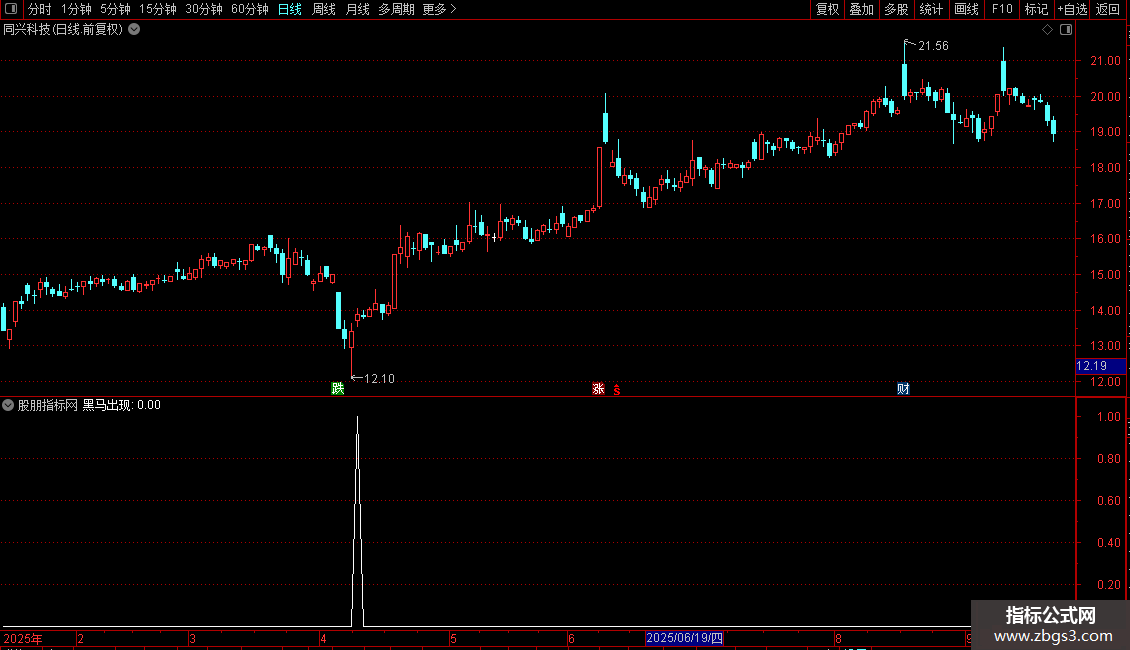Switch to 分时 intraday view
Screen dimensions: 1130x650
coord(40,9)
